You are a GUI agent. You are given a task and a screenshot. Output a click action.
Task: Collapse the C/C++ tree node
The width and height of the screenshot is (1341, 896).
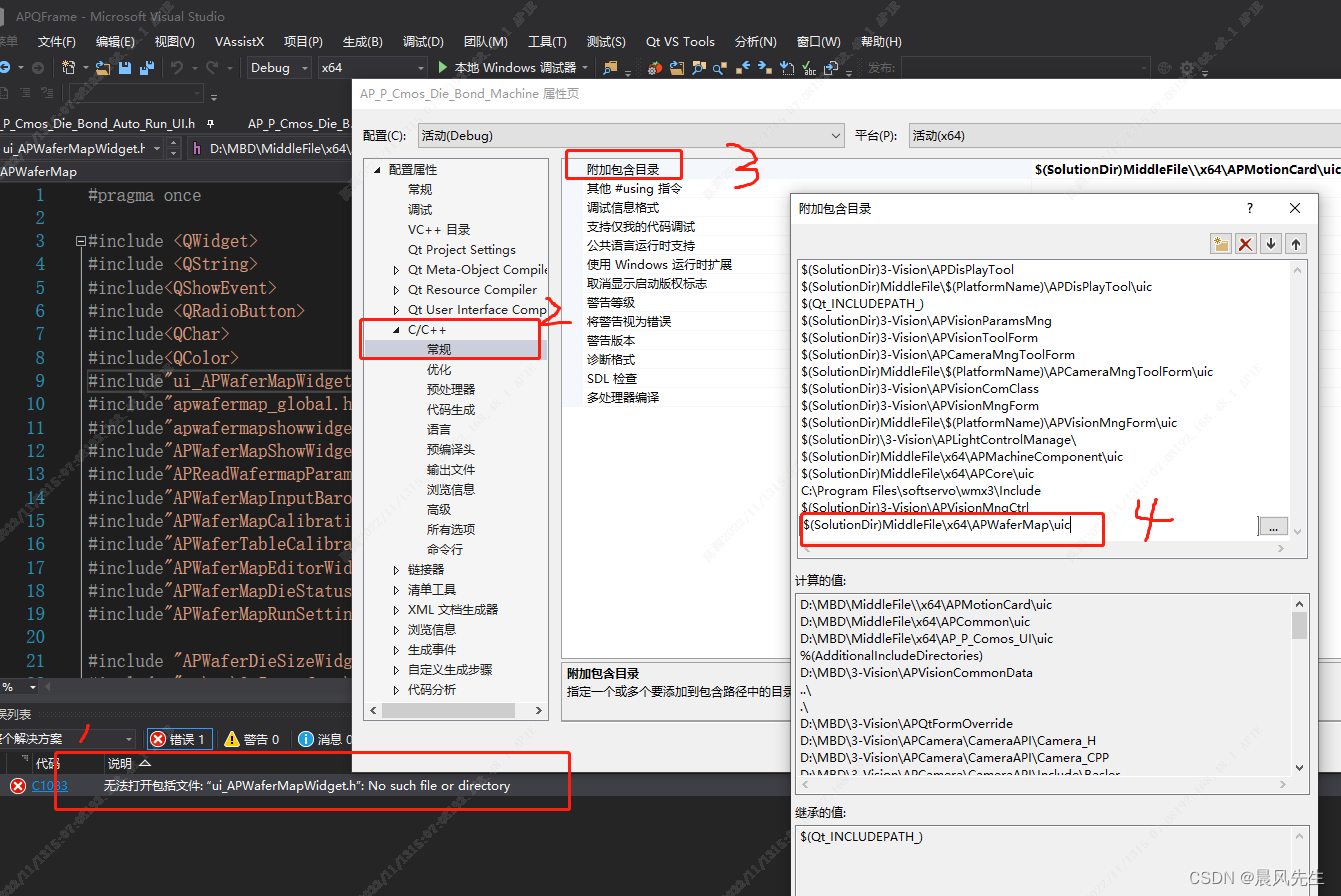pyautogui.click(x=396, y=329)
